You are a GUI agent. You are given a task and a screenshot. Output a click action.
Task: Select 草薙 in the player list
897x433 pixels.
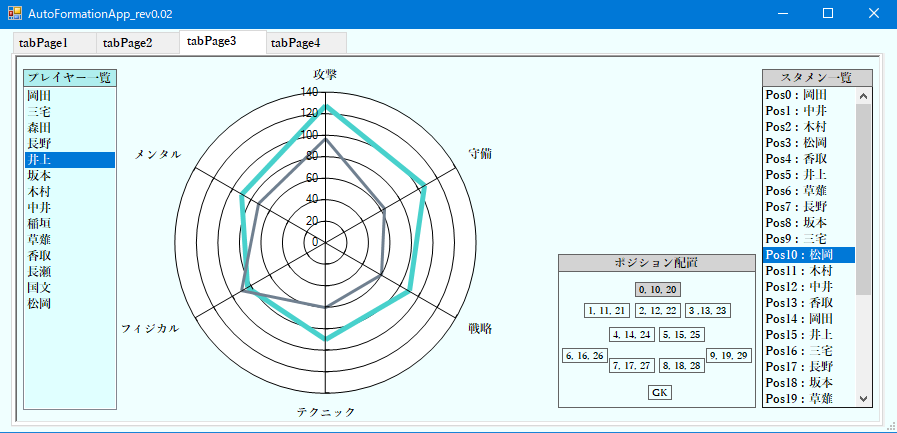pos(69,240)
